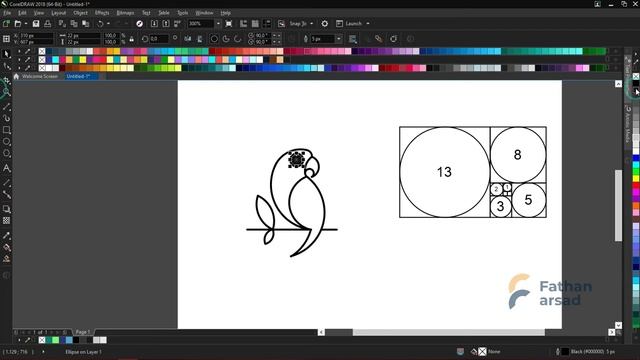Toggle Lock ratio padlock
640x360 pixels.
coord(131,39)
